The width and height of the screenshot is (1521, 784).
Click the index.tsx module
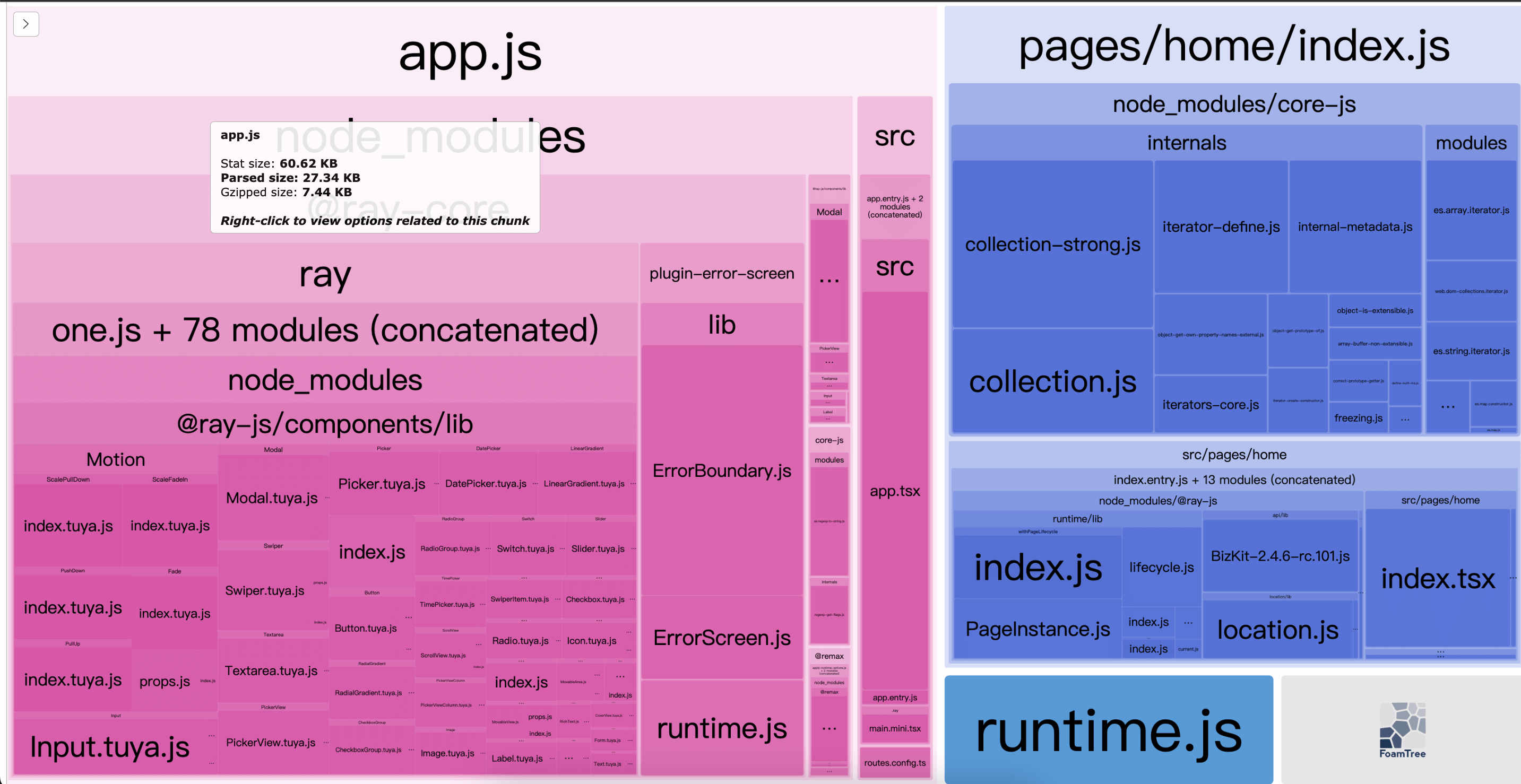1438,579
